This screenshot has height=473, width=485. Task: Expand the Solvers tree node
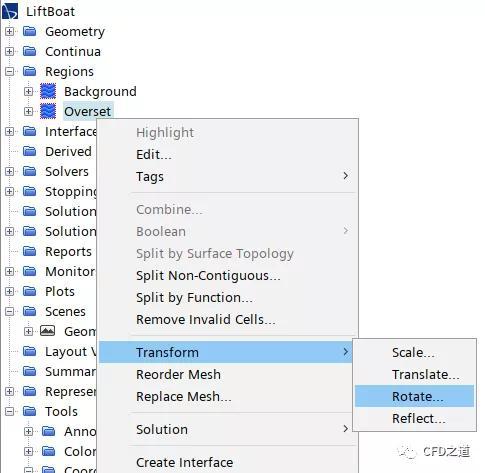click(x=10, y=171)
